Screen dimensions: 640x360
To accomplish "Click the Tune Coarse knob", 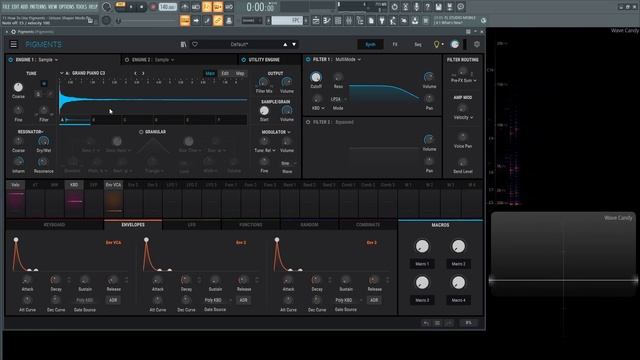I will tap(18, 87).
